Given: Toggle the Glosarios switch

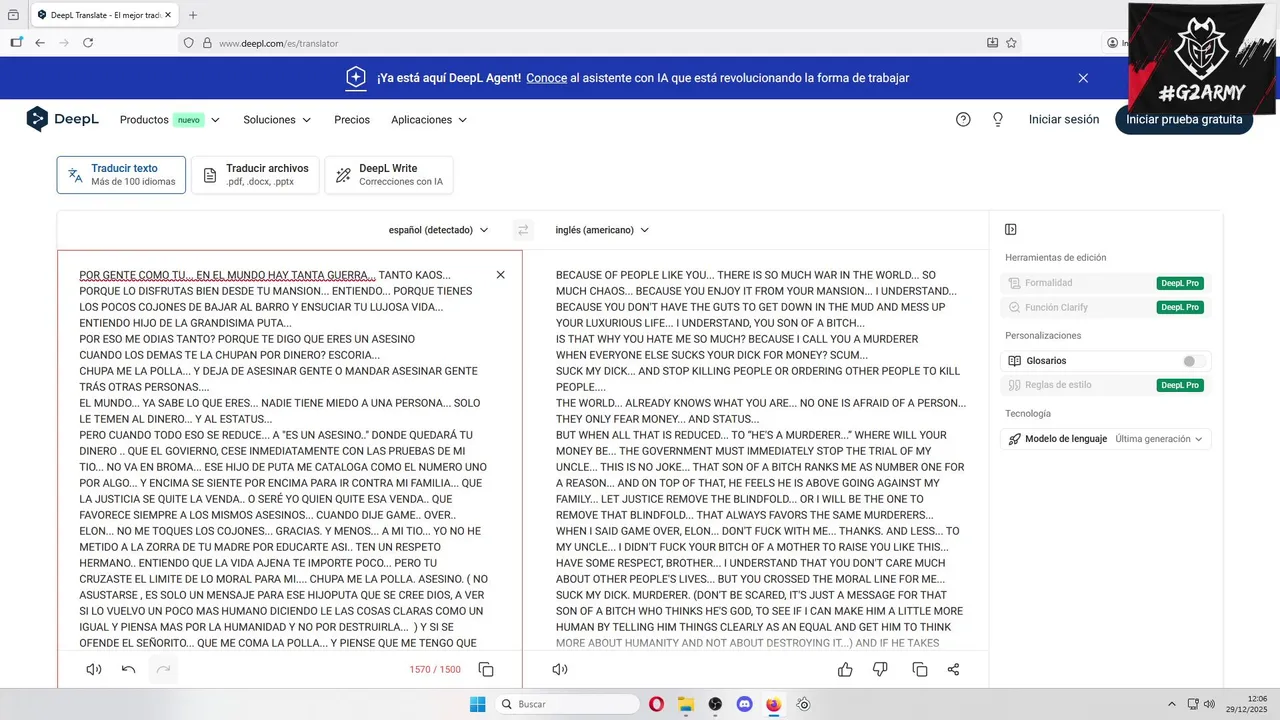Looking at the screenshot, I should pos(1193,361).
